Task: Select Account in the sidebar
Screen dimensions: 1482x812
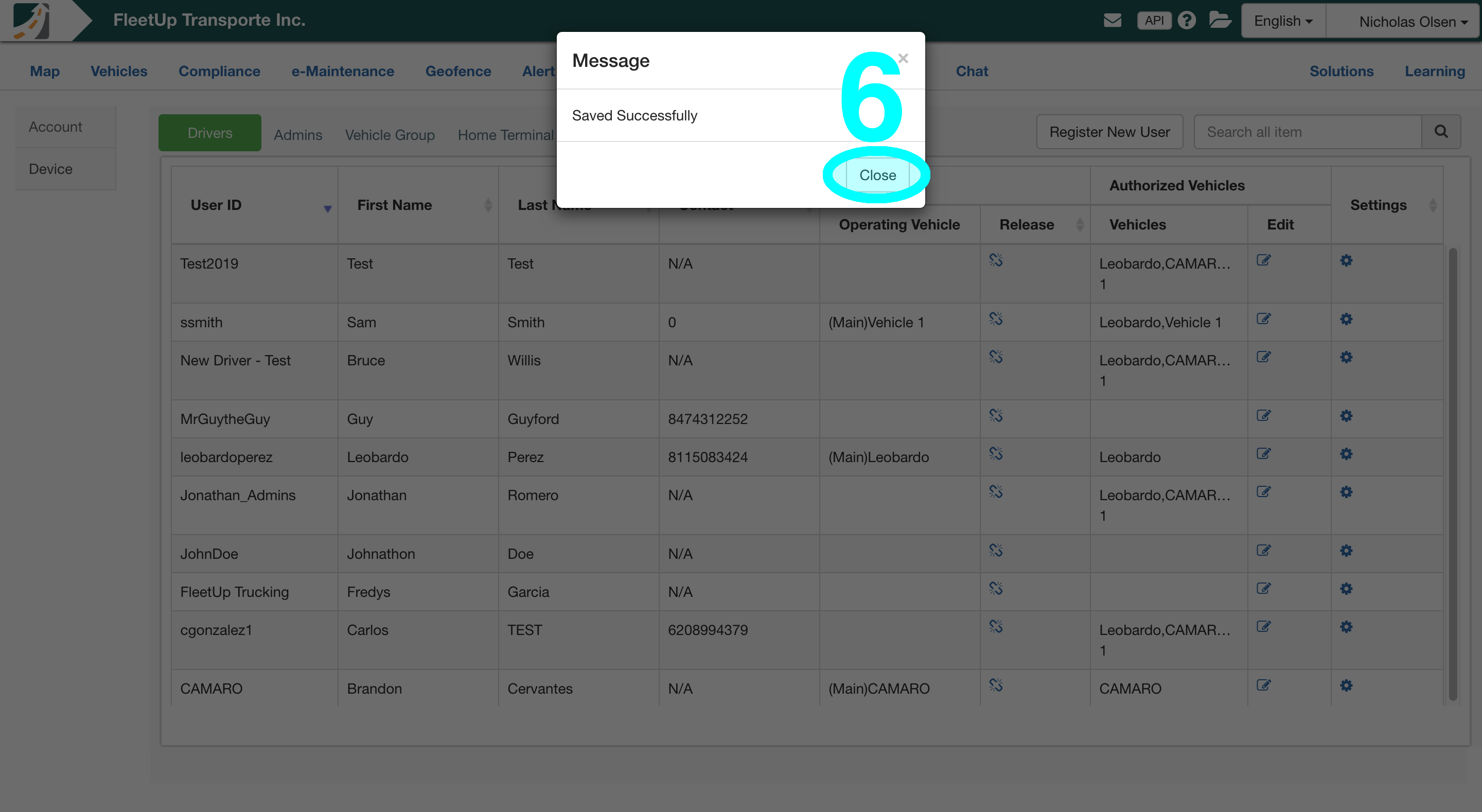Action: (65, 127)
